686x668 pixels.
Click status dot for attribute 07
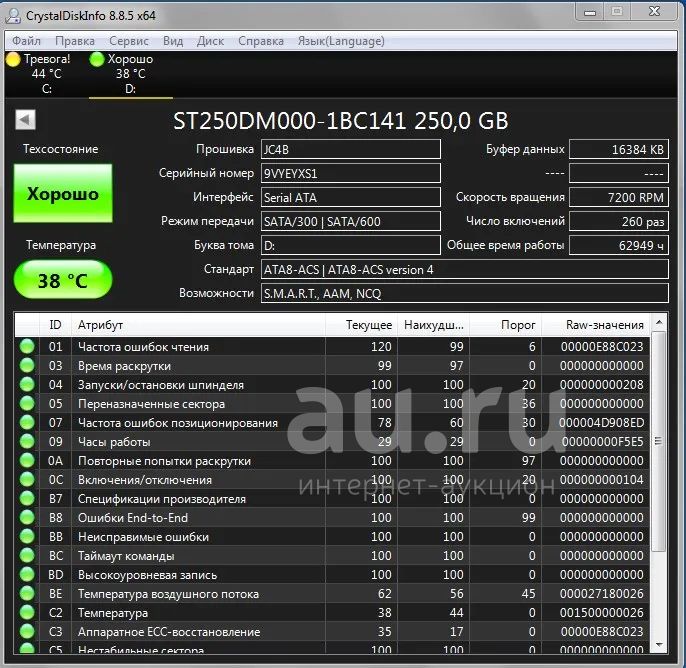[27, 423]
